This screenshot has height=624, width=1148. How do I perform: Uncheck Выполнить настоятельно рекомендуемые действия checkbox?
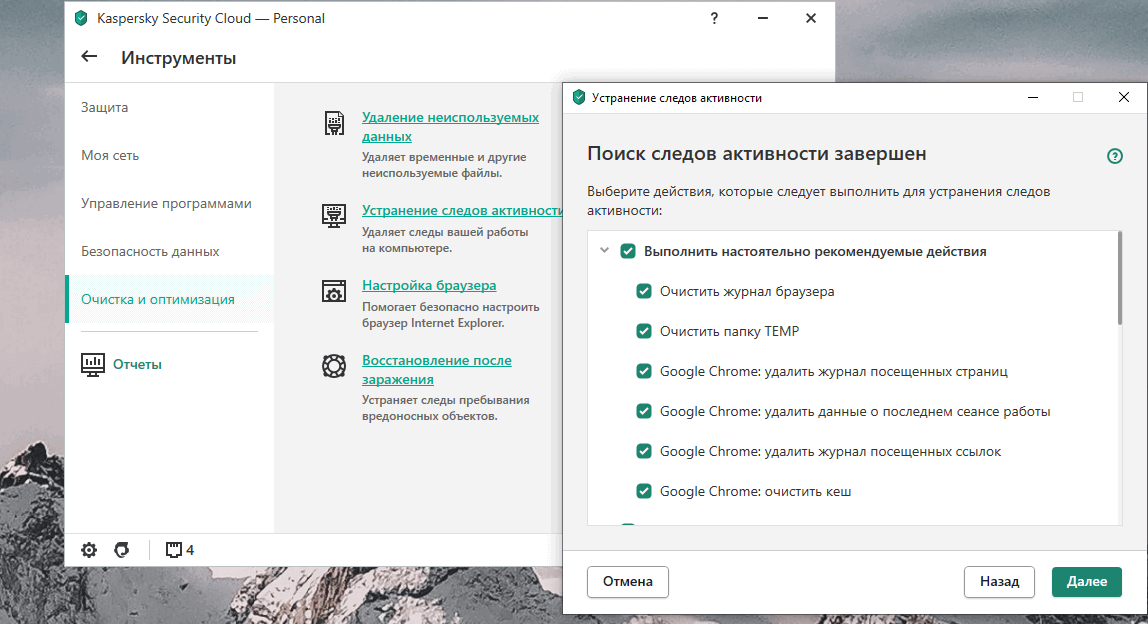(x=627, y=251)
